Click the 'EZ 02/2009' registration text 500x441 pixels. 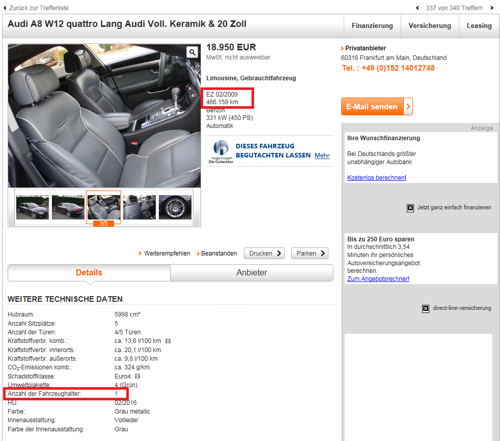pos(222,94)
